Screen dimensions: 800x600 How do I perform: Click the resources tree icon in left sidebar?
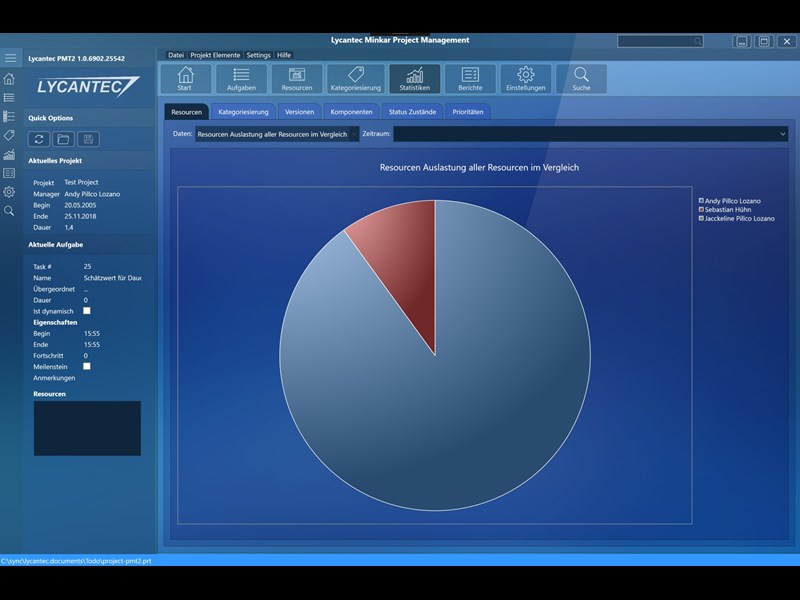click(x=9, y=116)
